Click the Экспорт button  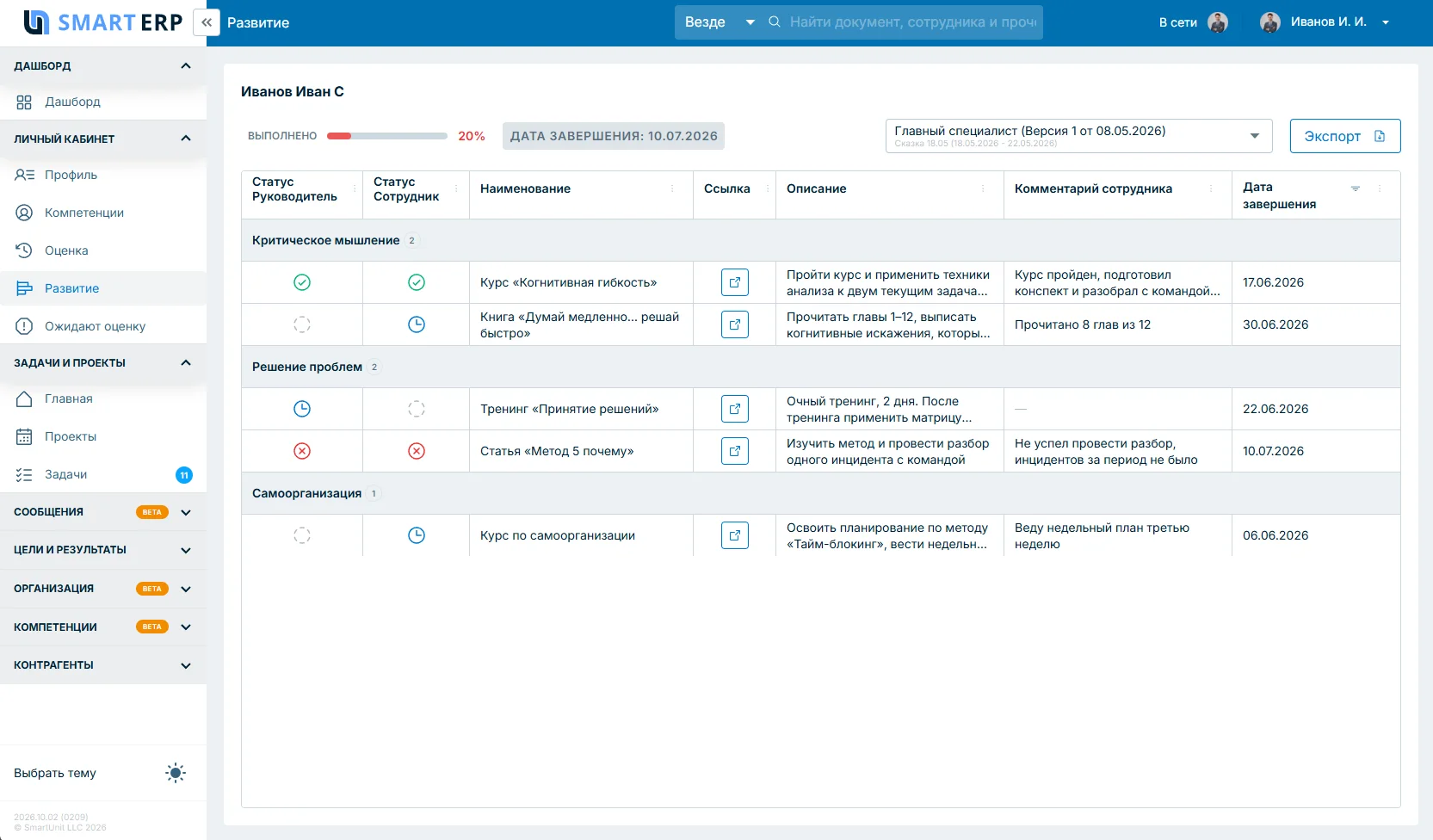[1345, 136]
